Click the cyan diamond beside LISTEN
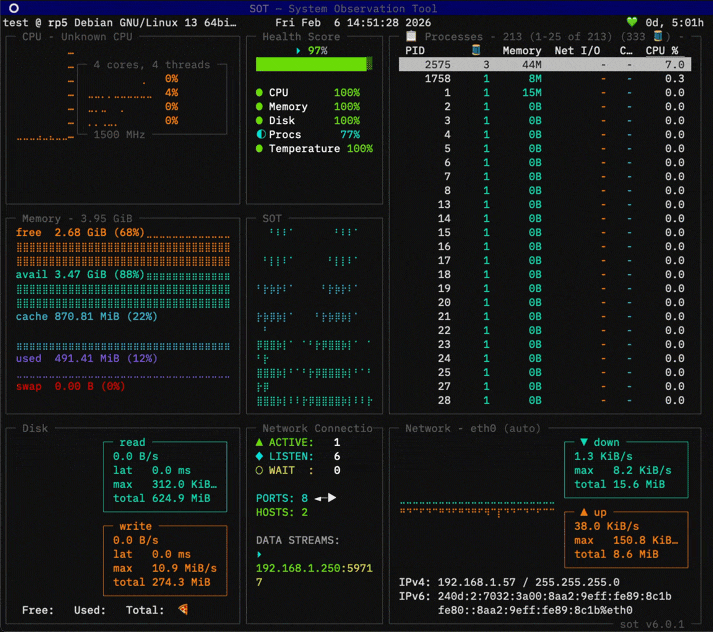The width and height of the screenshot is (713, 632). pyautogui.click(x=259, y=456)
